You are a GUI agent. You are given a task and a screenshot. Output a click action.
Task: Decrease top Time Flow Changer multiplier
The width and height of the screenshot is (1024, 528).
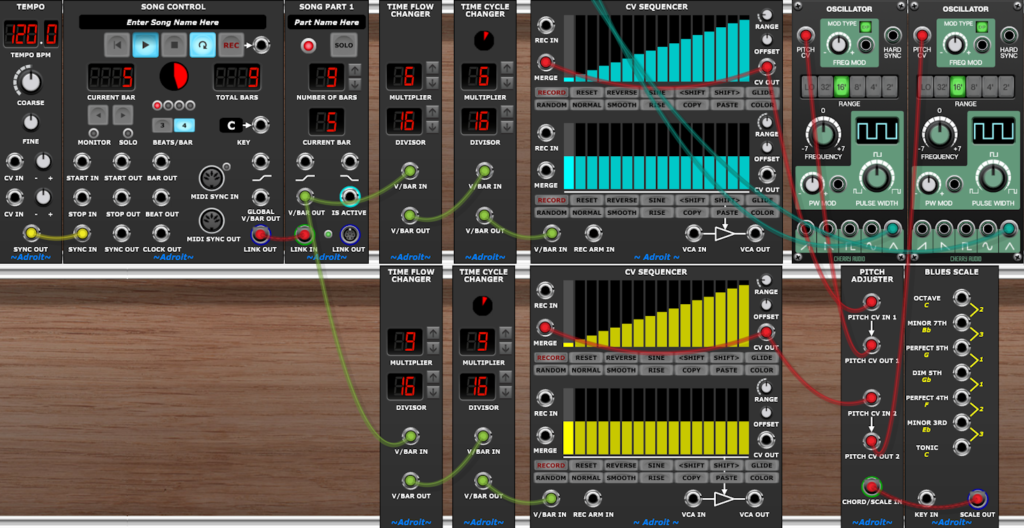point(432,83)
